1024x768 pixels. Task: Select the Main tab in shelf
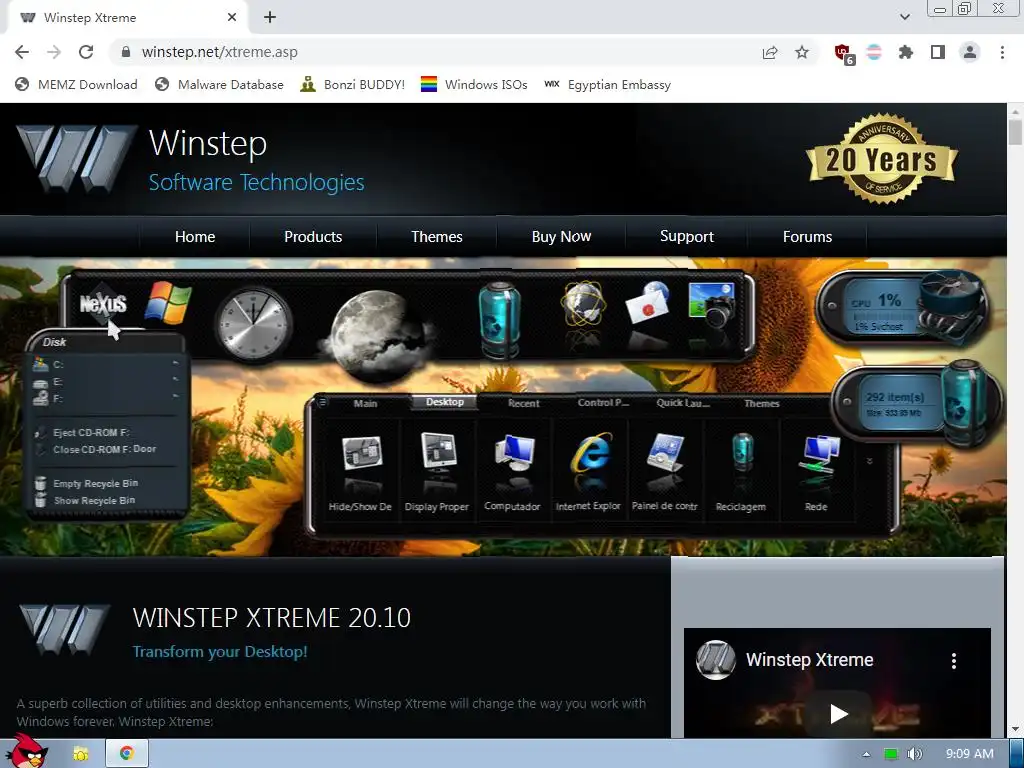(365, 403)
